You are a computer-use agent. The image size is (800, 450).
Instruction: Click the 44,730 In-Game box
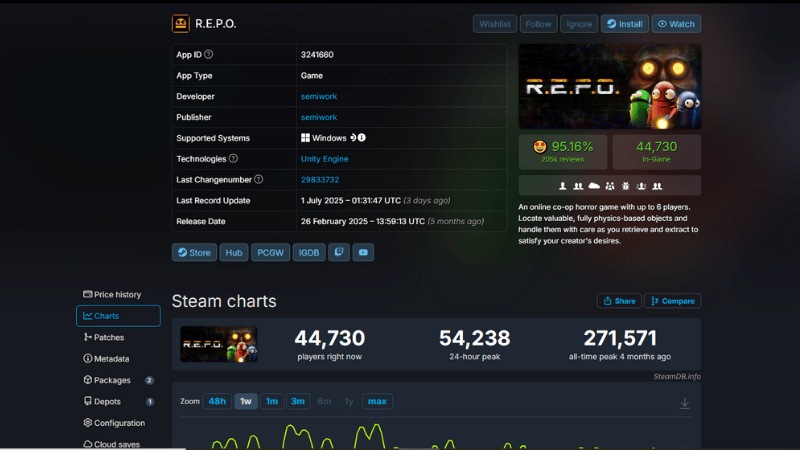click(657, 152)
